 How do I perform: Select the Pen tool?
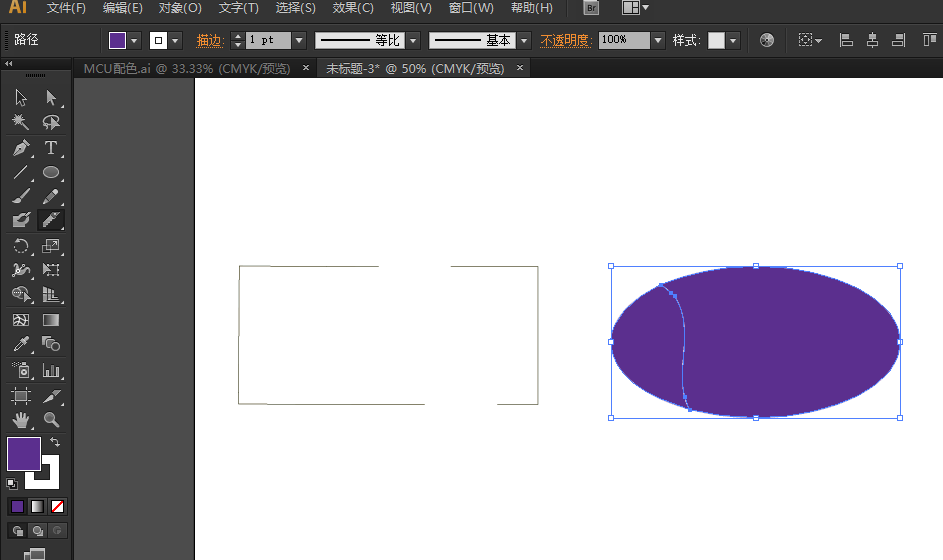point(21,147)
